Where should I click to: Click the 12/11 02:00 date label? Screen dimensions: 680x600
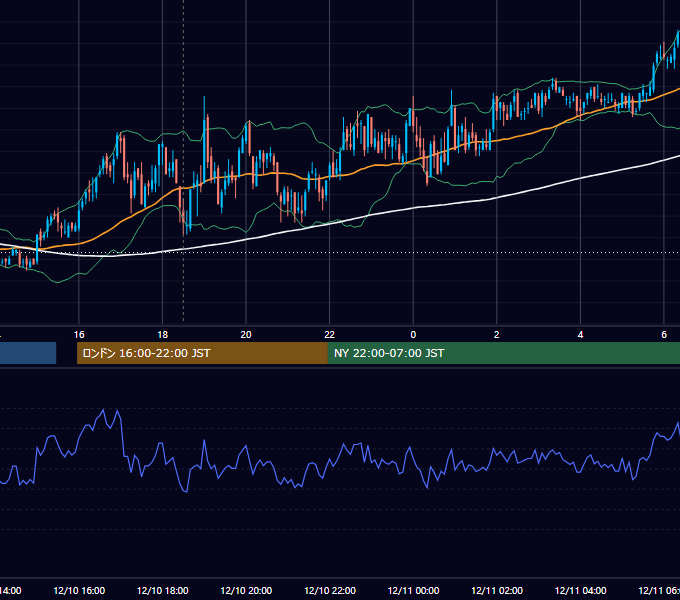click(497, 590)
